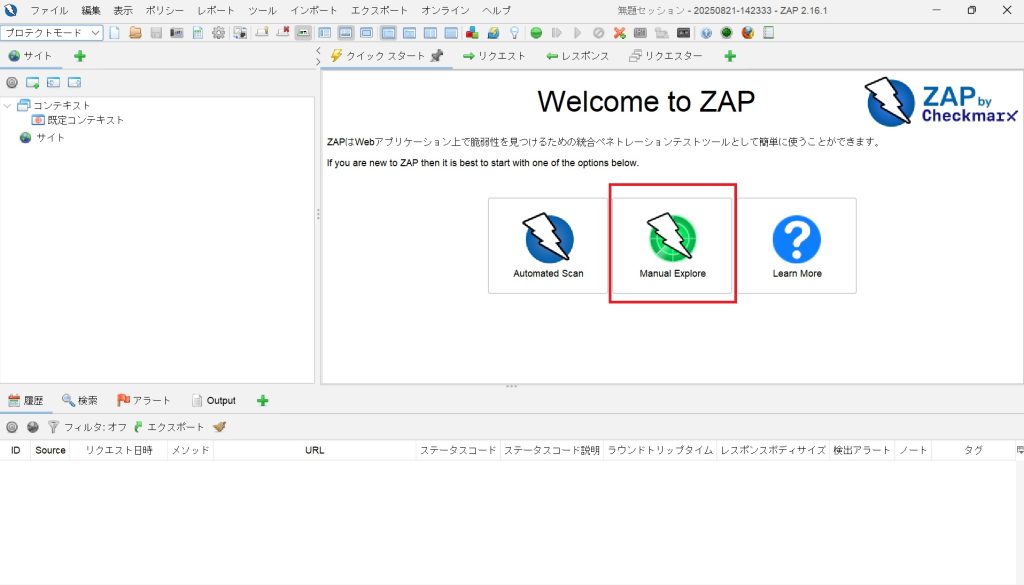Open the Learn More help button
This screenshot has height=585, width=1024.
[797, 246]
